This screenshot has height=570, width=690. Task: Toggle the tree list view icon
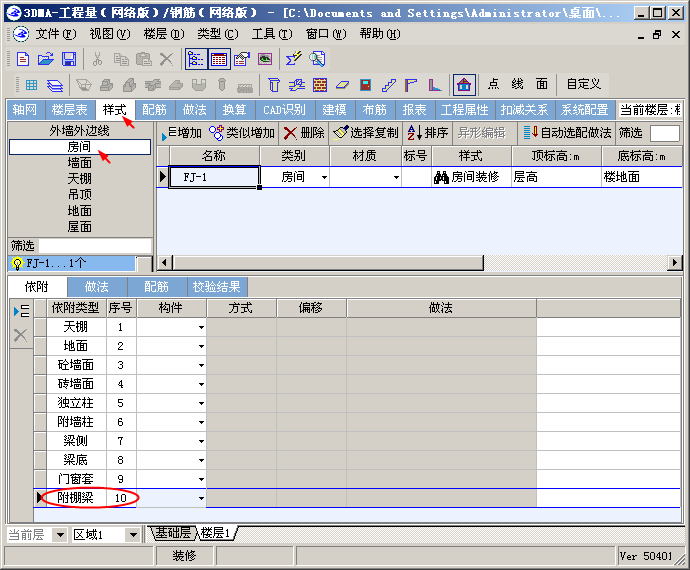(x=196, y=59)
